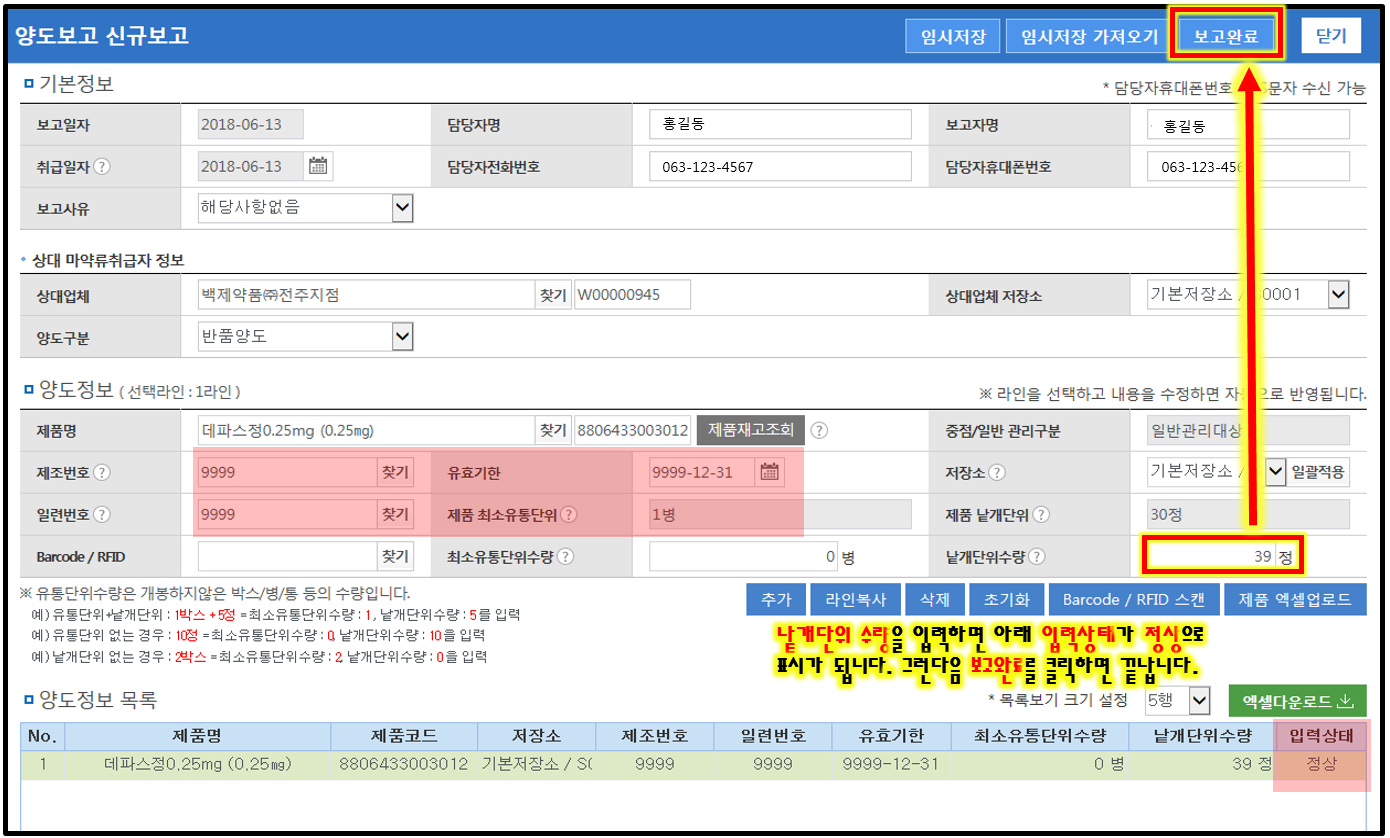Expand the 양도구분 반품양도 dropdown
Screen dimensions: 1390x838
coord(402,336)
